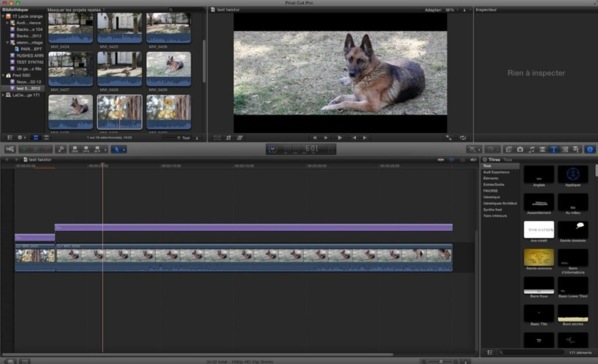
Task: Select Éléments titles category
Action: tap(491, 178)
